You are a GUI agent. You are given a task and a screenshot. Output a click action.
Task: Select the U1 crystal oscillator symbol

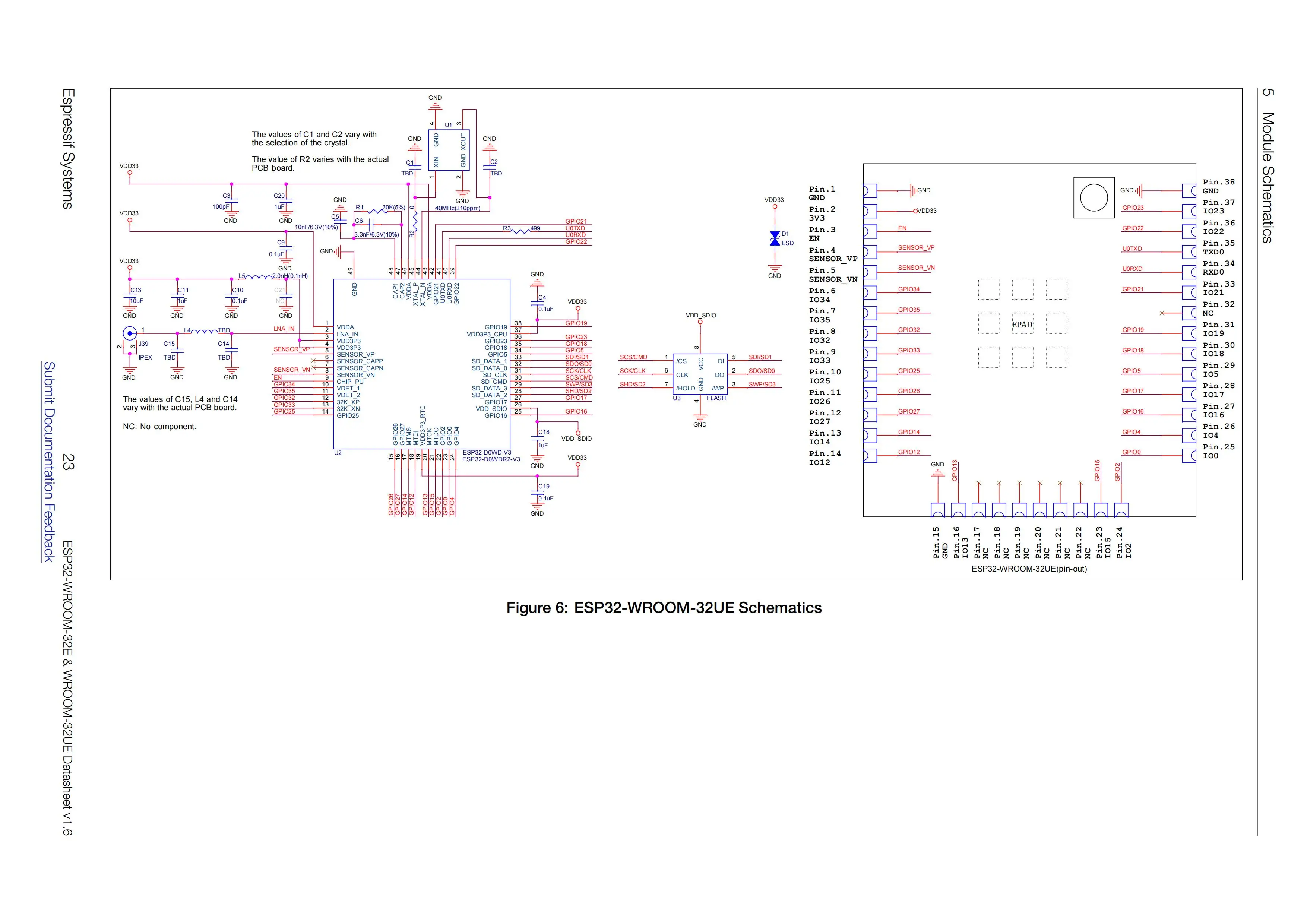pyautogui.click(x=449, y=150)
